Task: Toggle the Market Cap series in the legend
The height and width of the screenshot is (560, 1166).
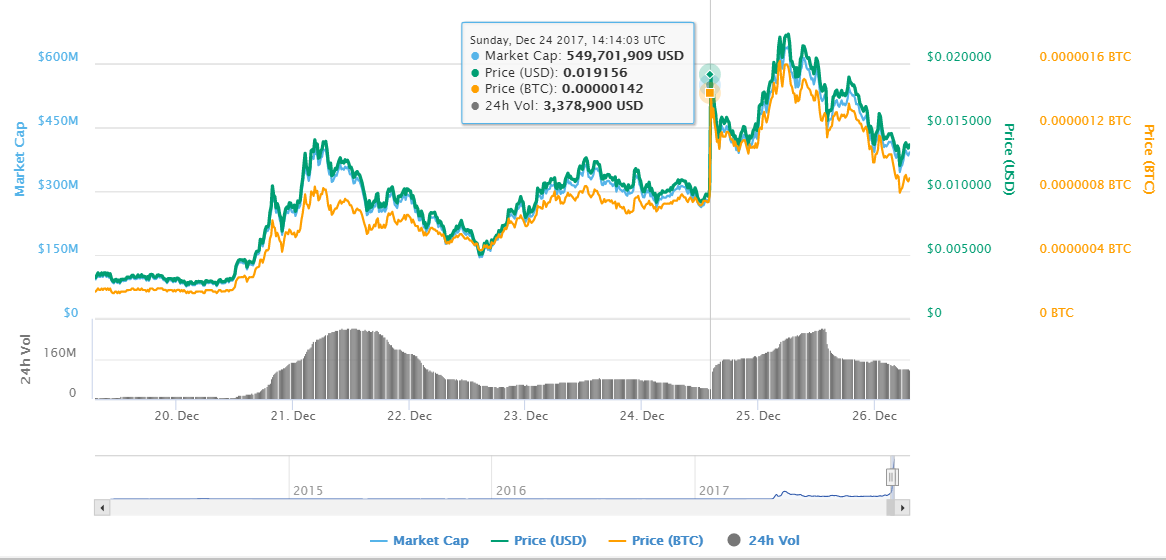Action: pyautogui.click(x=419, y=541)
